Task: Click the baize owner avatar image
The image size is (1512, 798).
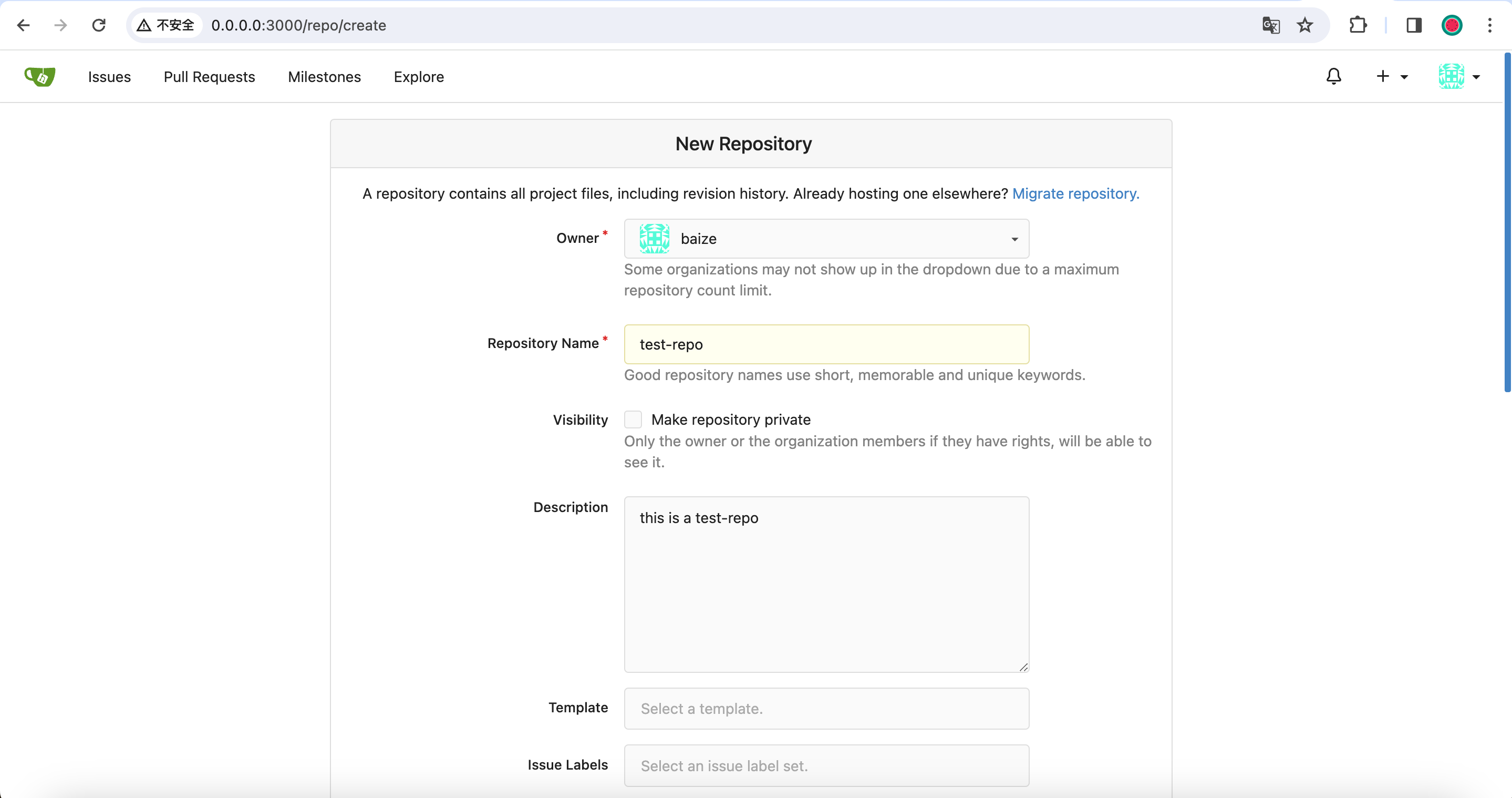Action: (654, 239)
